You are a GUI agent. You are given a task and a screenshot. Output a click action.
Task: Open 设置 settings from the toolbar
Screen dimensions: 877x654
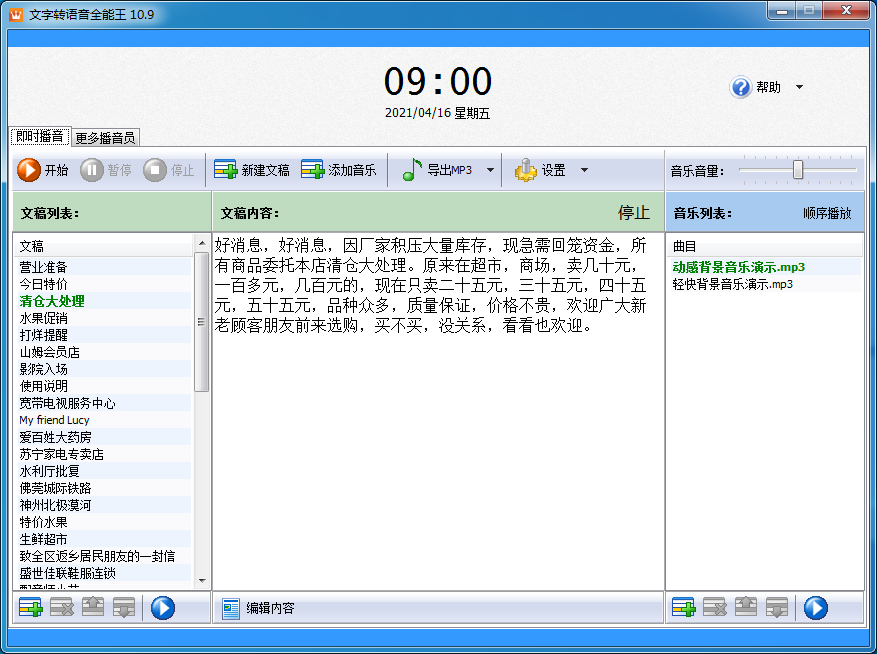pyautogui.click(x=542, y=170)
